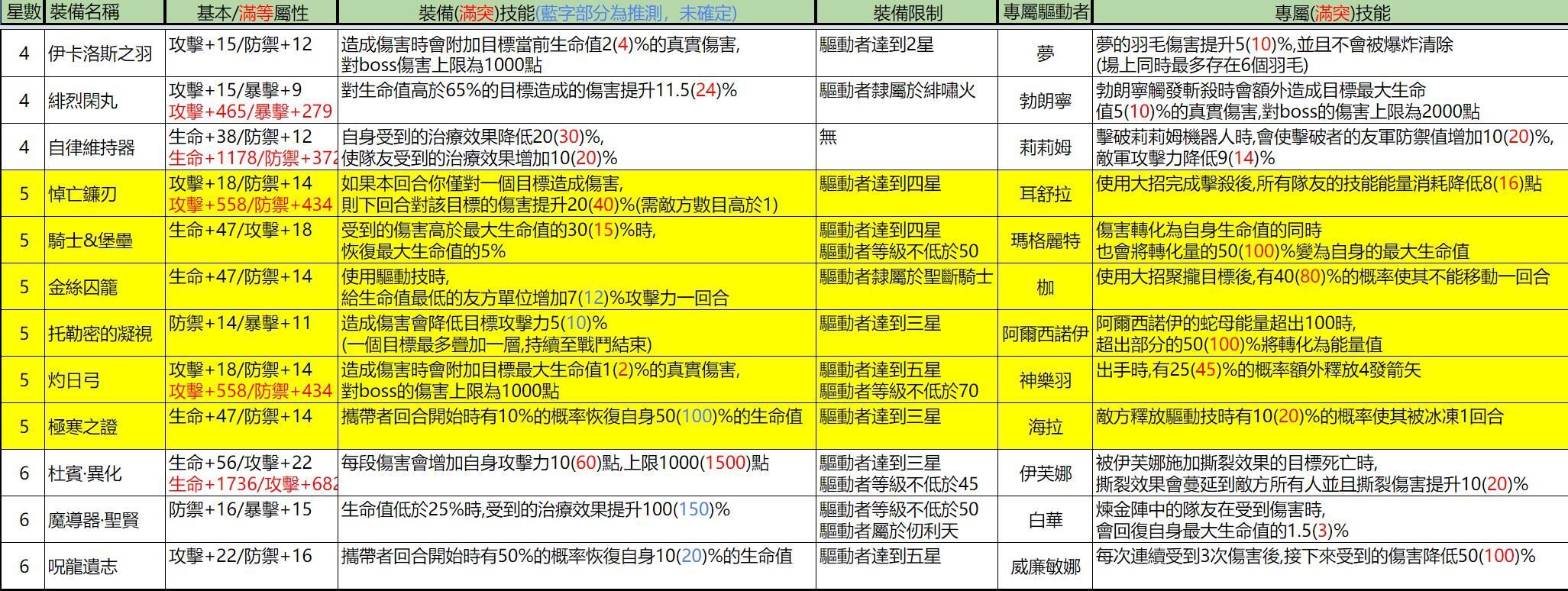Click the 呪龍遺志 cell

[x=105, y=566]
